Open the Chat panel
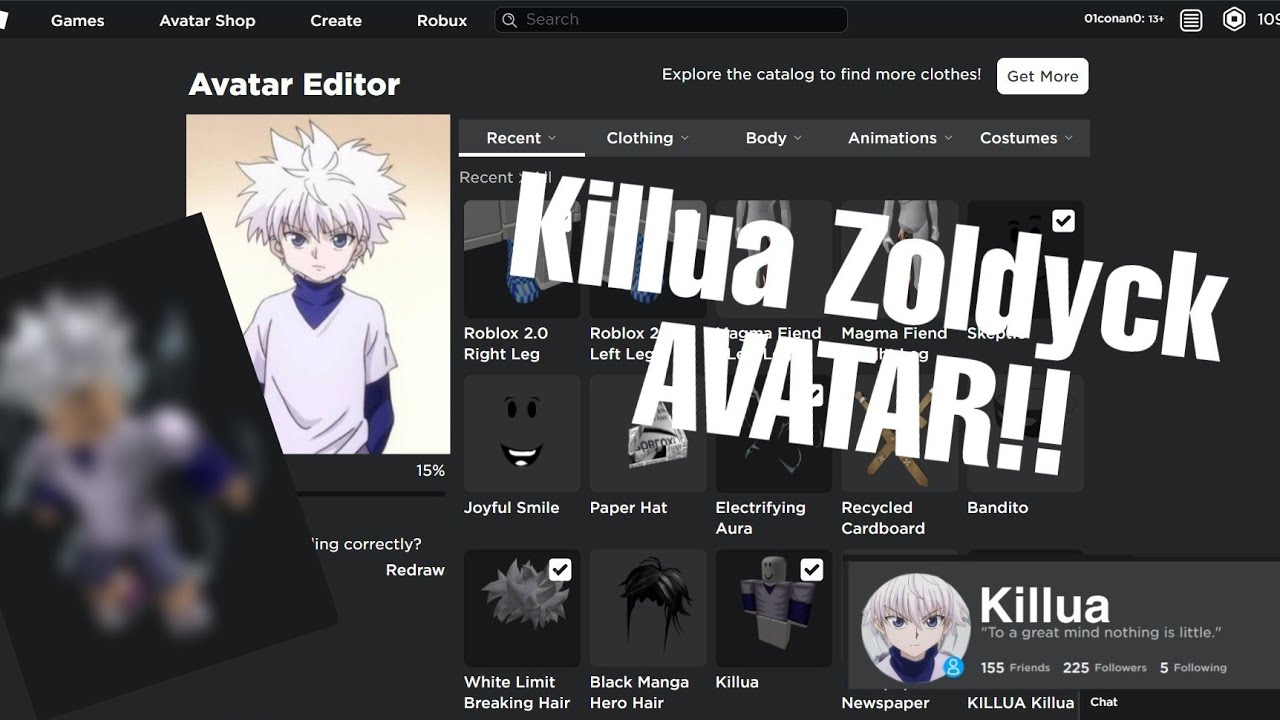1280x720 pixels. 1104,702
